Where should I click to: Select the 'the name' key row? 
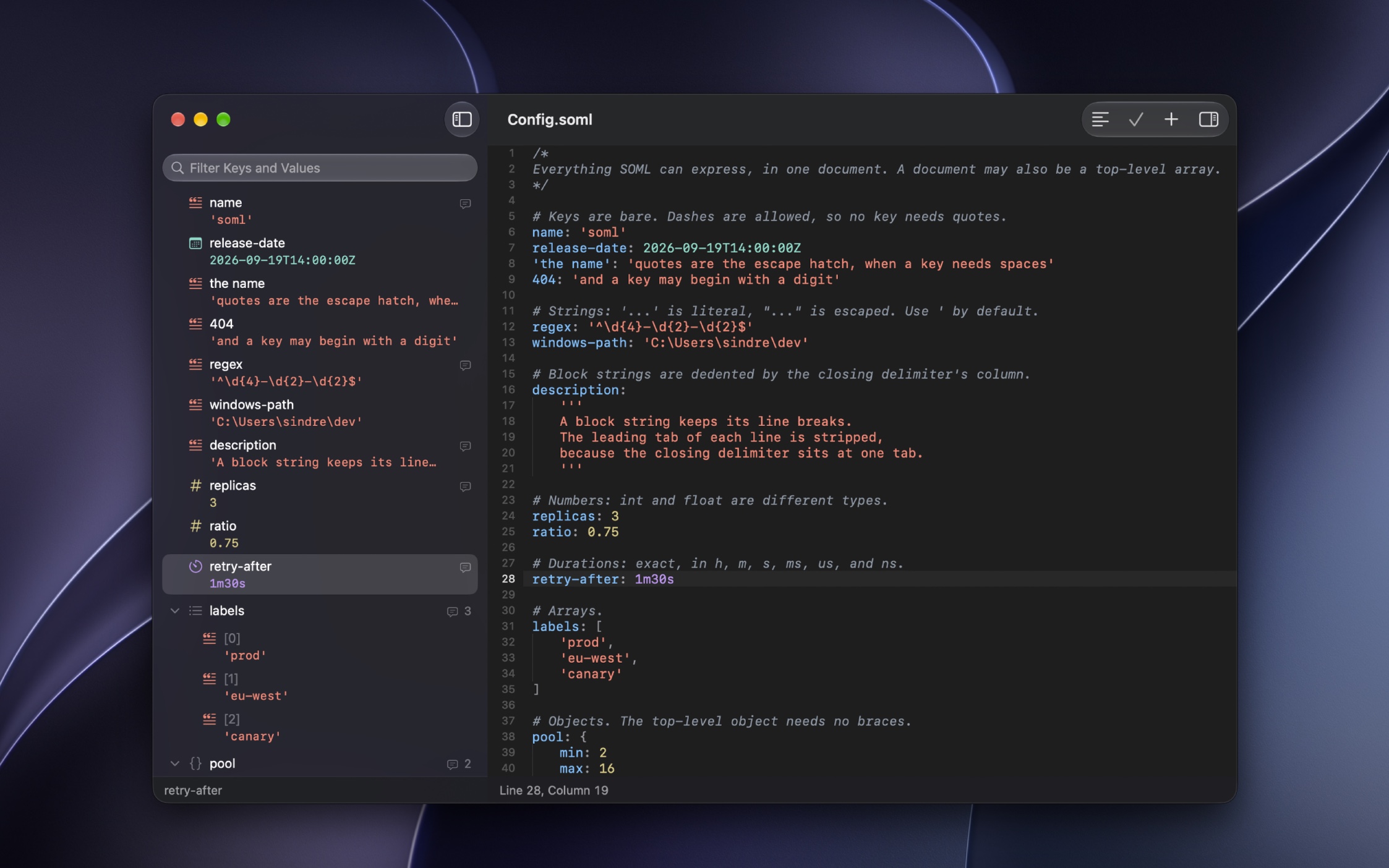tap(320, 291)
